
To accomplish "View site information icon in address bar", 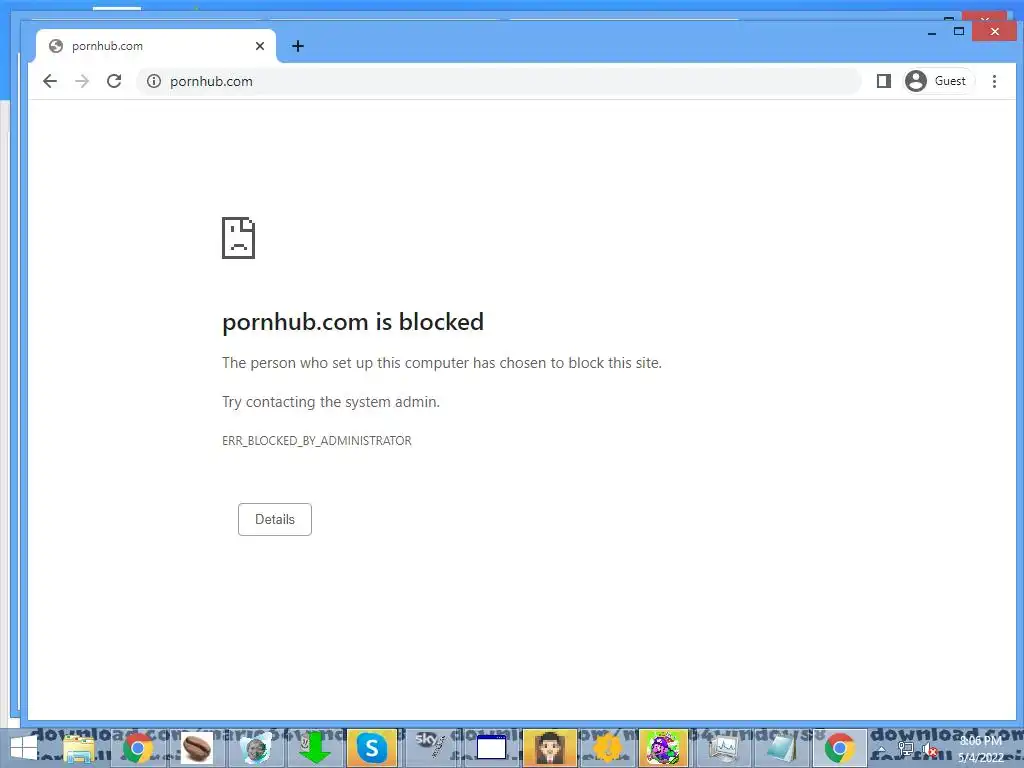I will [153, 81].
